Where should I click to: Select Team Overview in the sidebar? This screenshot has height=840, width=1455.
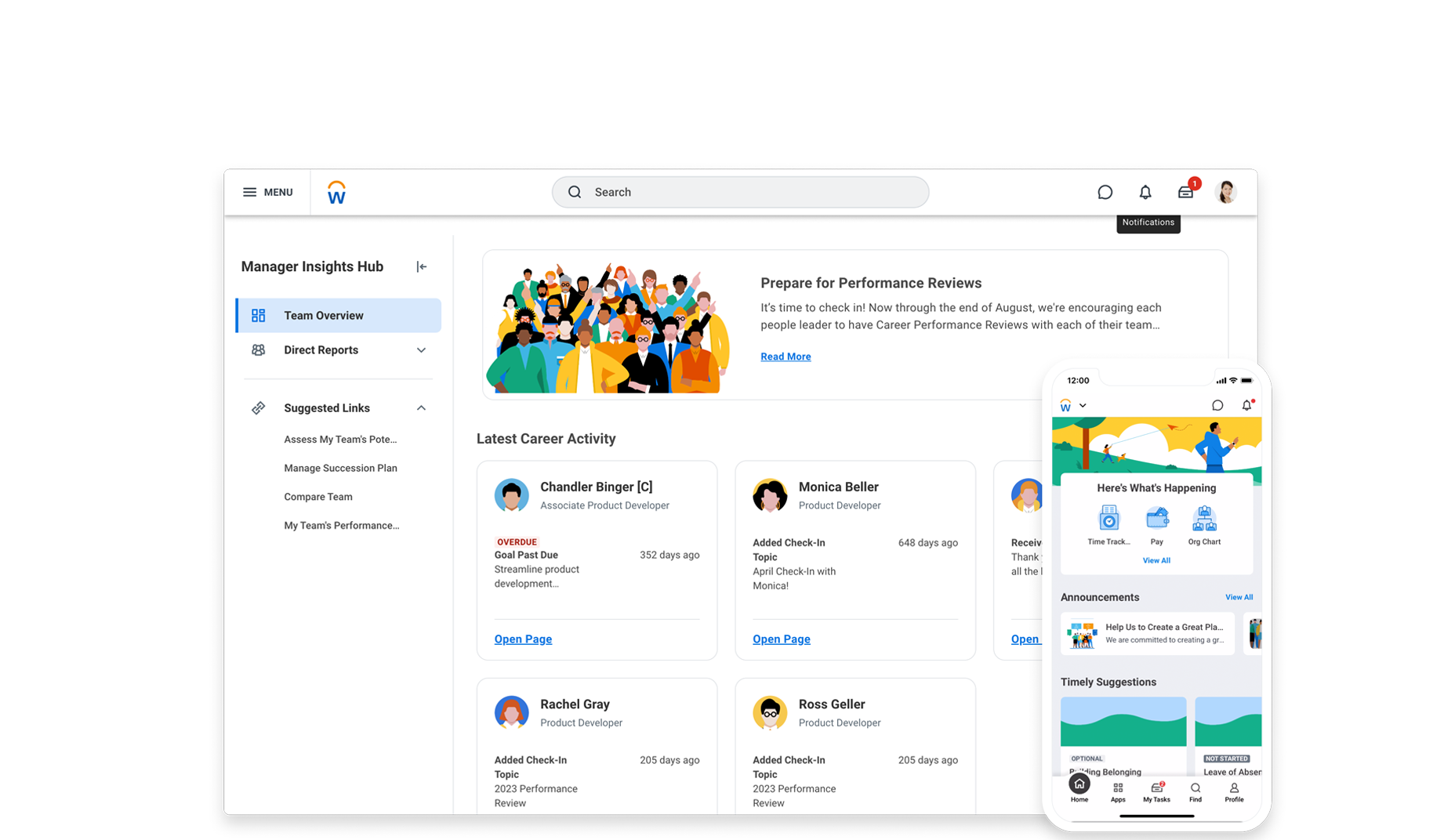click(324, 315)
